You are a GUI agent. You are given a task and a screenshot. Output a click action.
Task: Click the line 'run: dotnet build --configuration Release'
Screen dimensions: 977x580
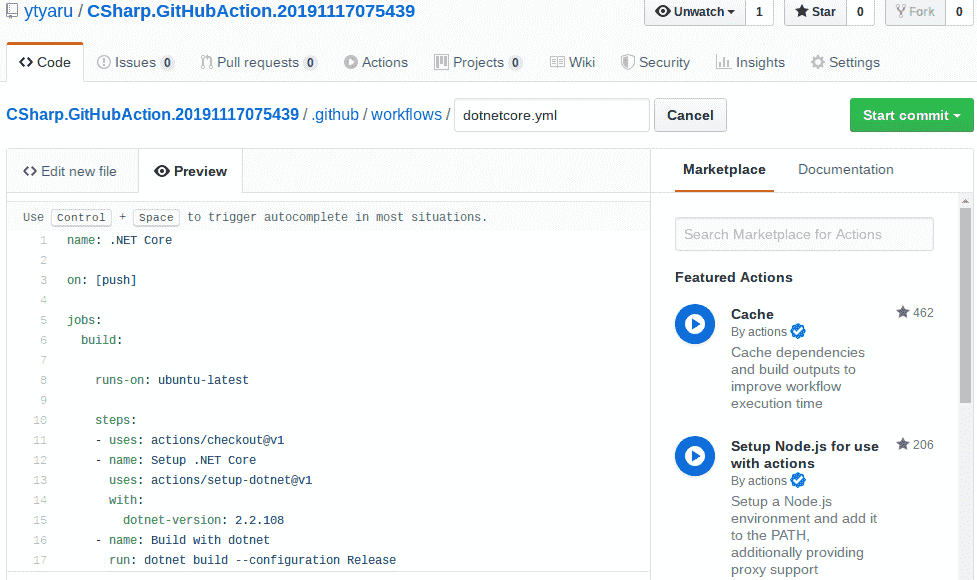252,559
